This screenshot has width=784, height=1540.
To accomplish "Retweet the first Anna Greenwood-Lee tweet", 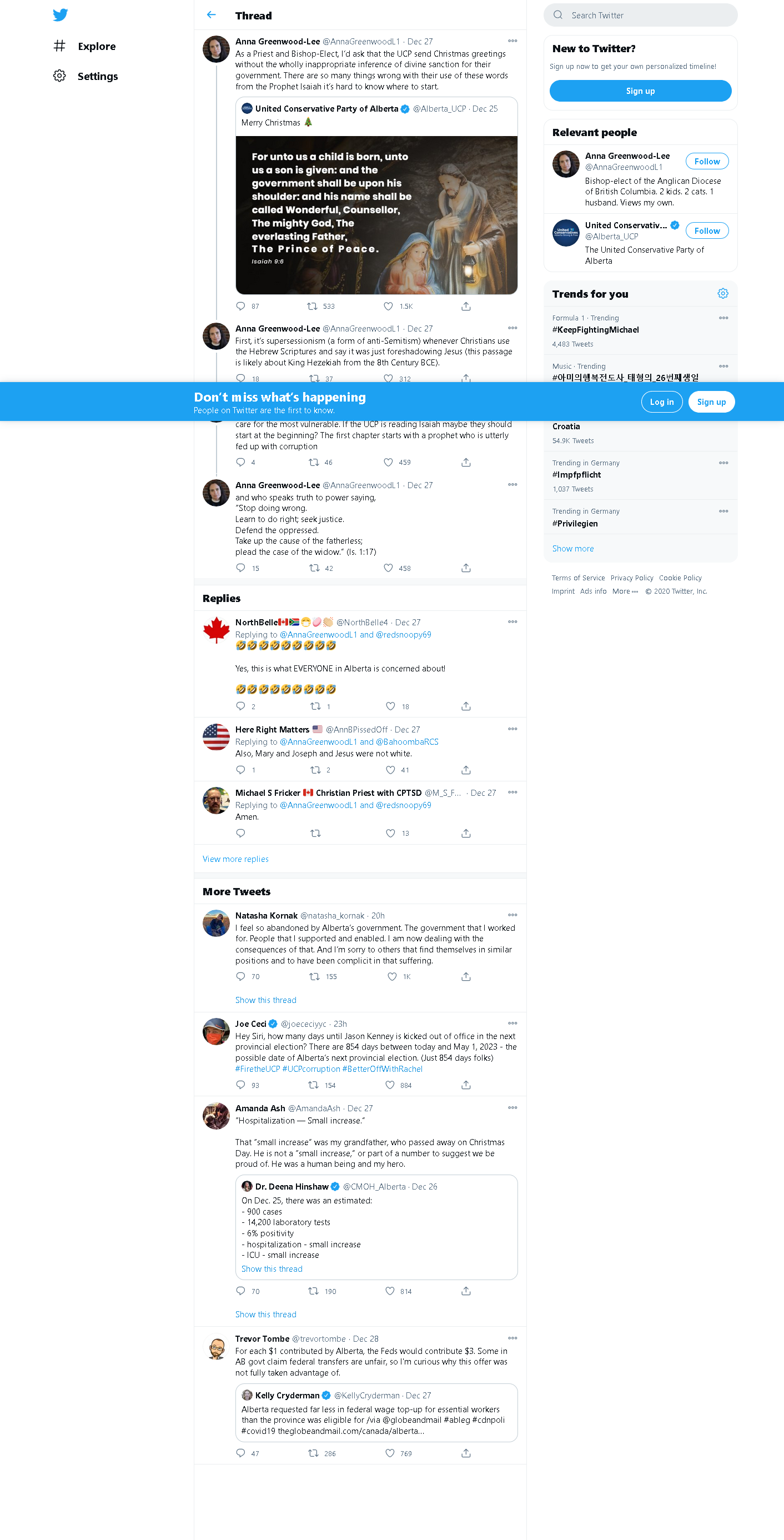I will click(x=312, y=306).
